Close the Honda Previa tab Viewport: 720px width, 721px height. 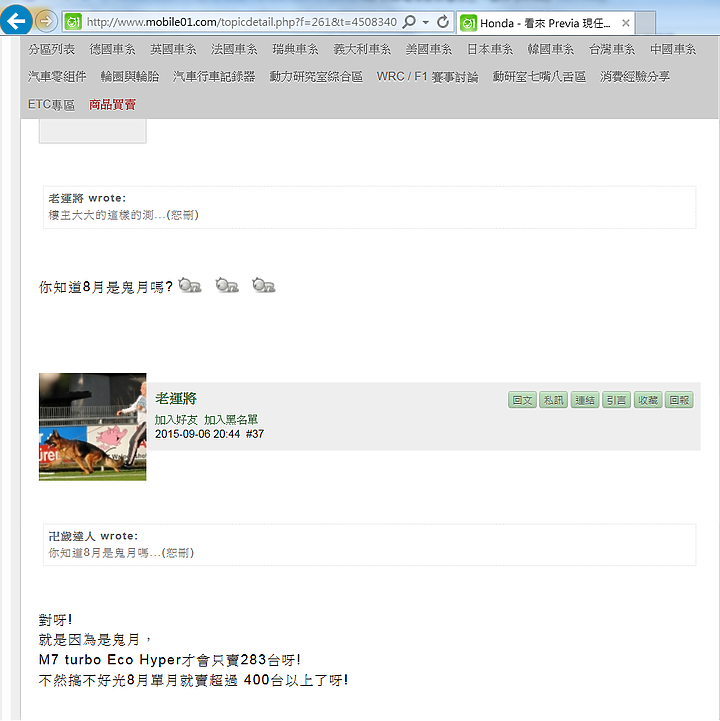(625, 23)
